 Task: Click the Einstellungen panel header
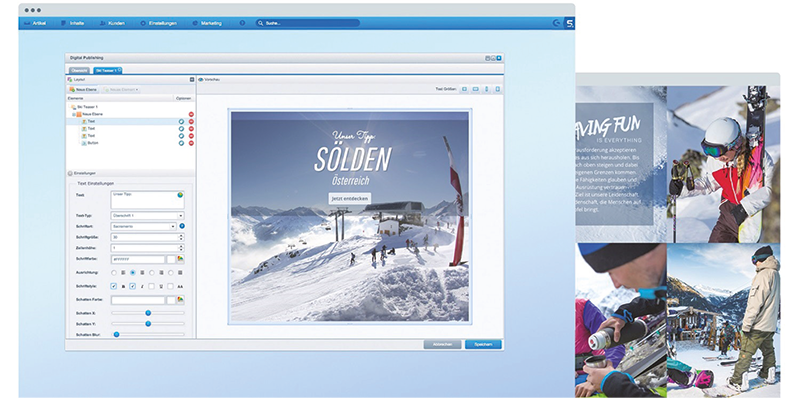[x=131, y=173]
